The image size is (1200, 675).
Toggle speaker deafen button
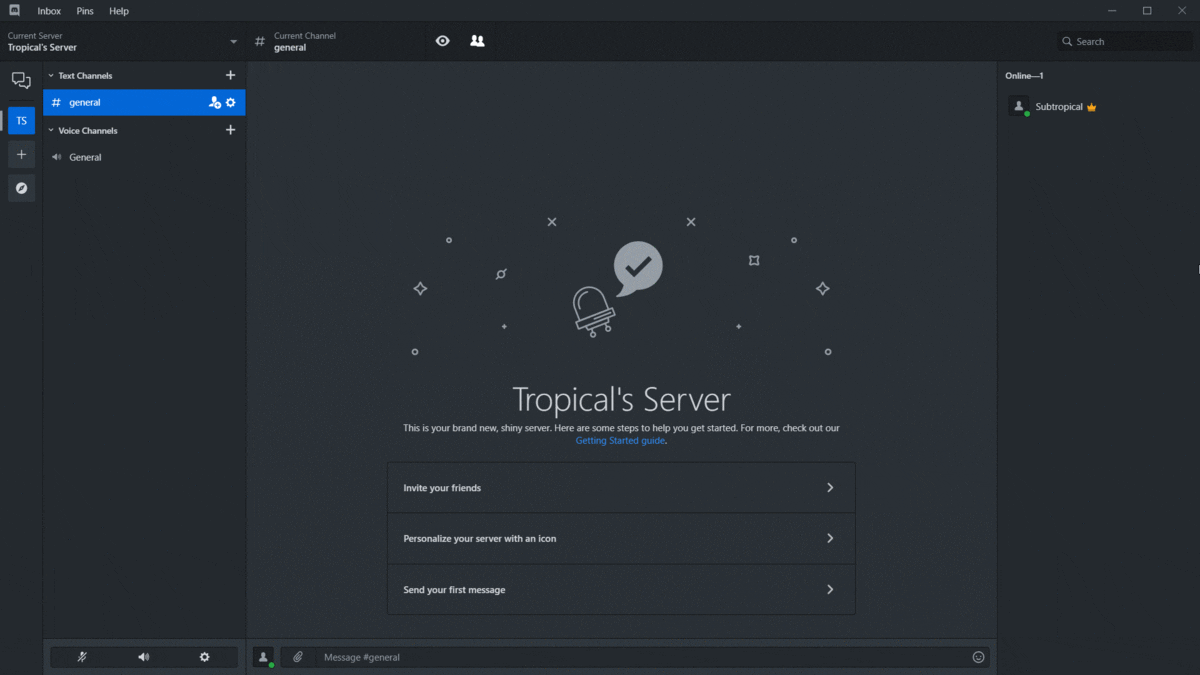coord(144,657)
